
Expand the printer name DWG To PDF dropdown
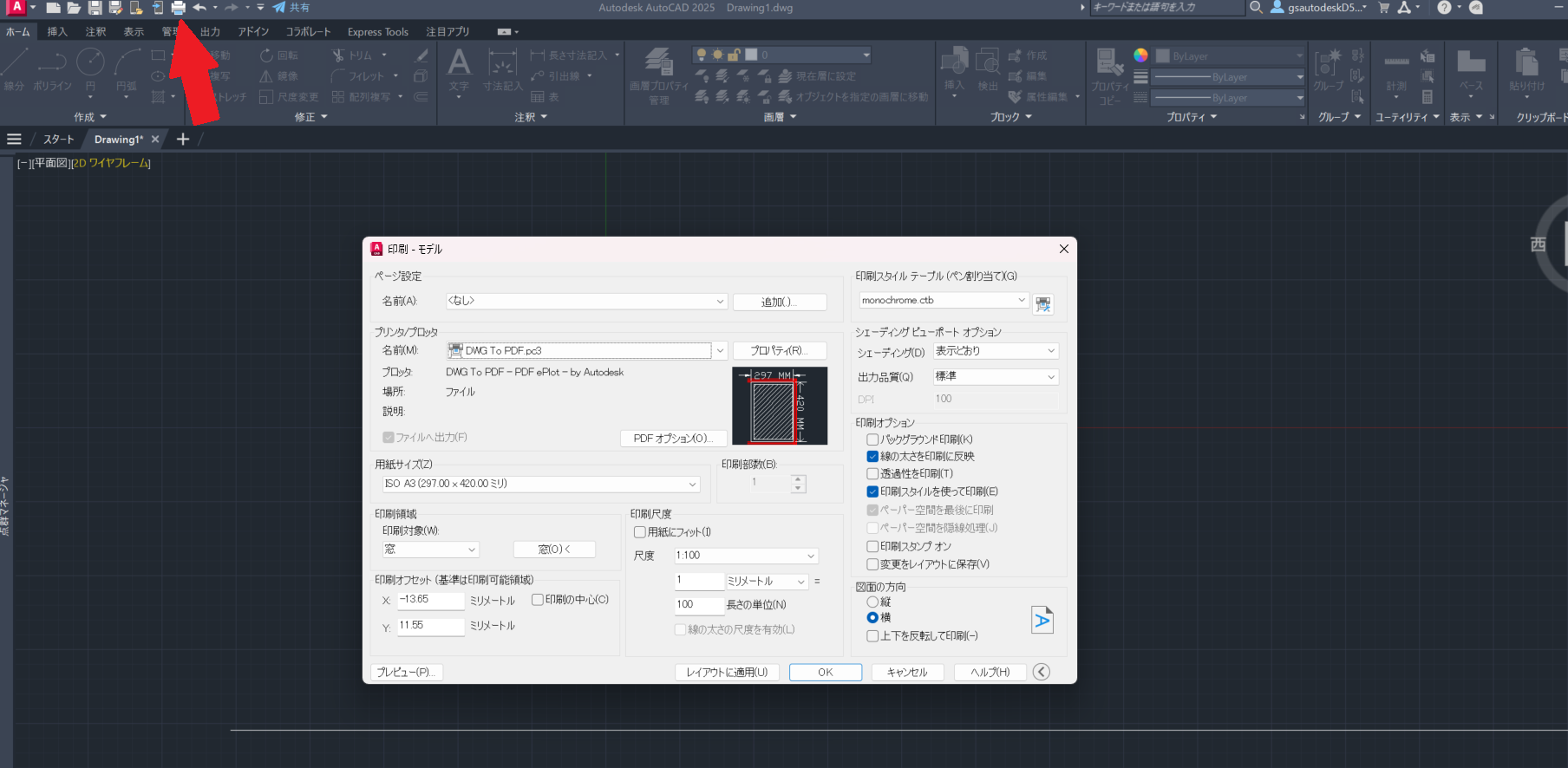720,351
